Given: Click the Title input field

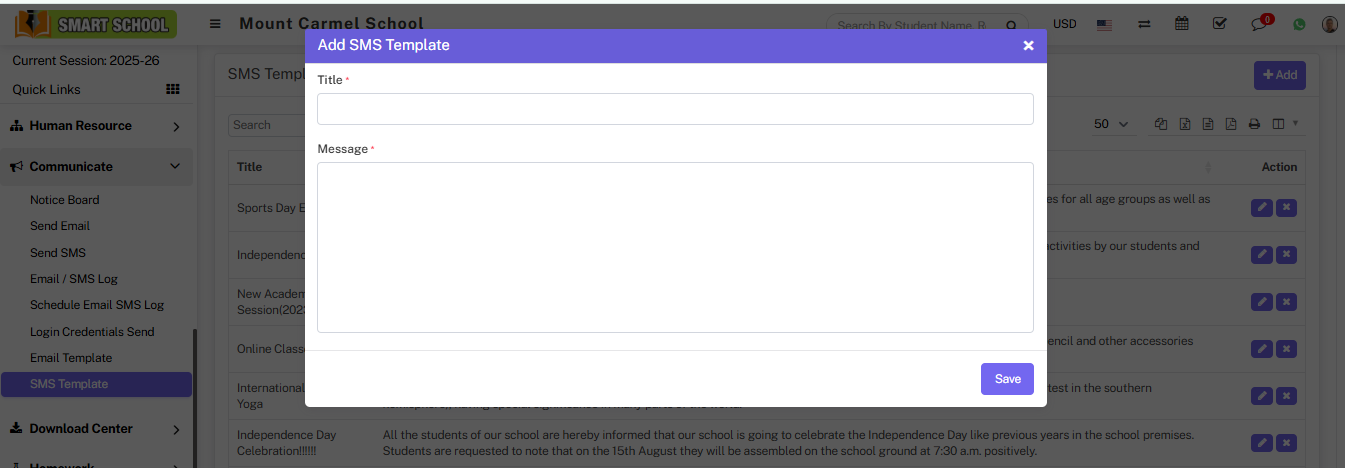Looking at the screenshot, I should coord(675,109).
